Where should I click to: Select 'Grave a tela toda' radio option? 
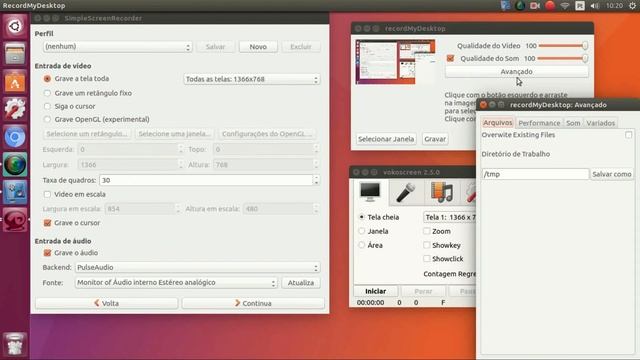[x=47, y=78]
